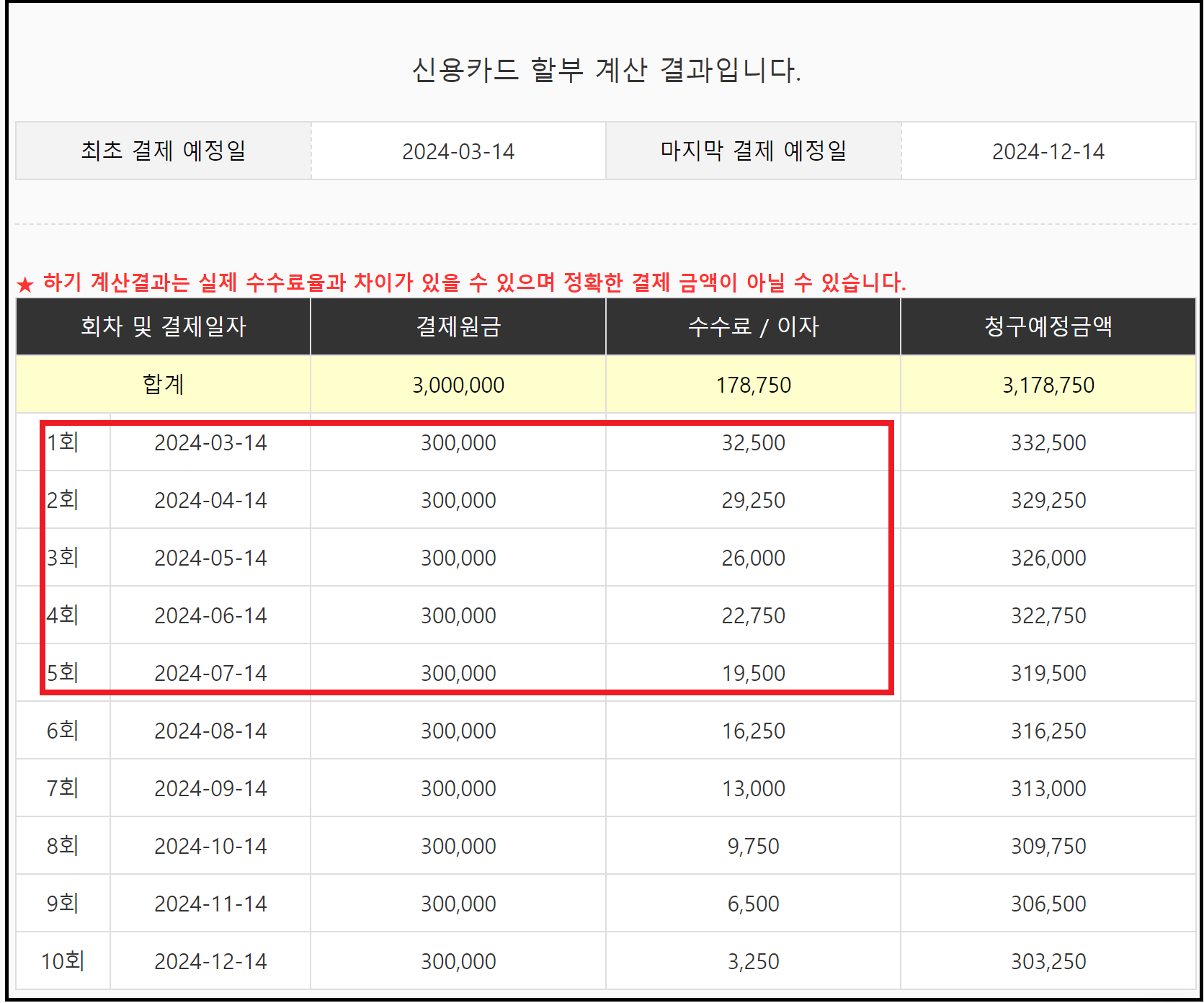Select the first payment date 2024-03-14

(457, 151)
